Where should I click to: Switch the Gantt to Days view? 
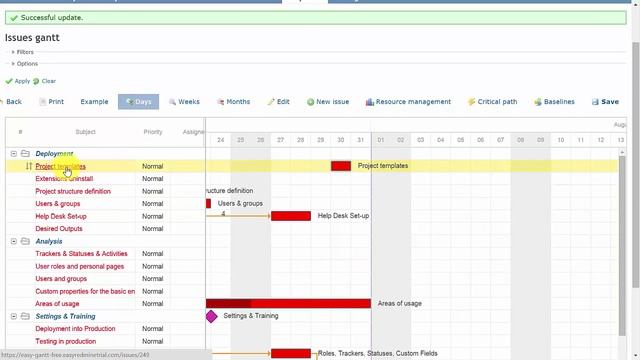pyautogui.click(x=138, y=102)
